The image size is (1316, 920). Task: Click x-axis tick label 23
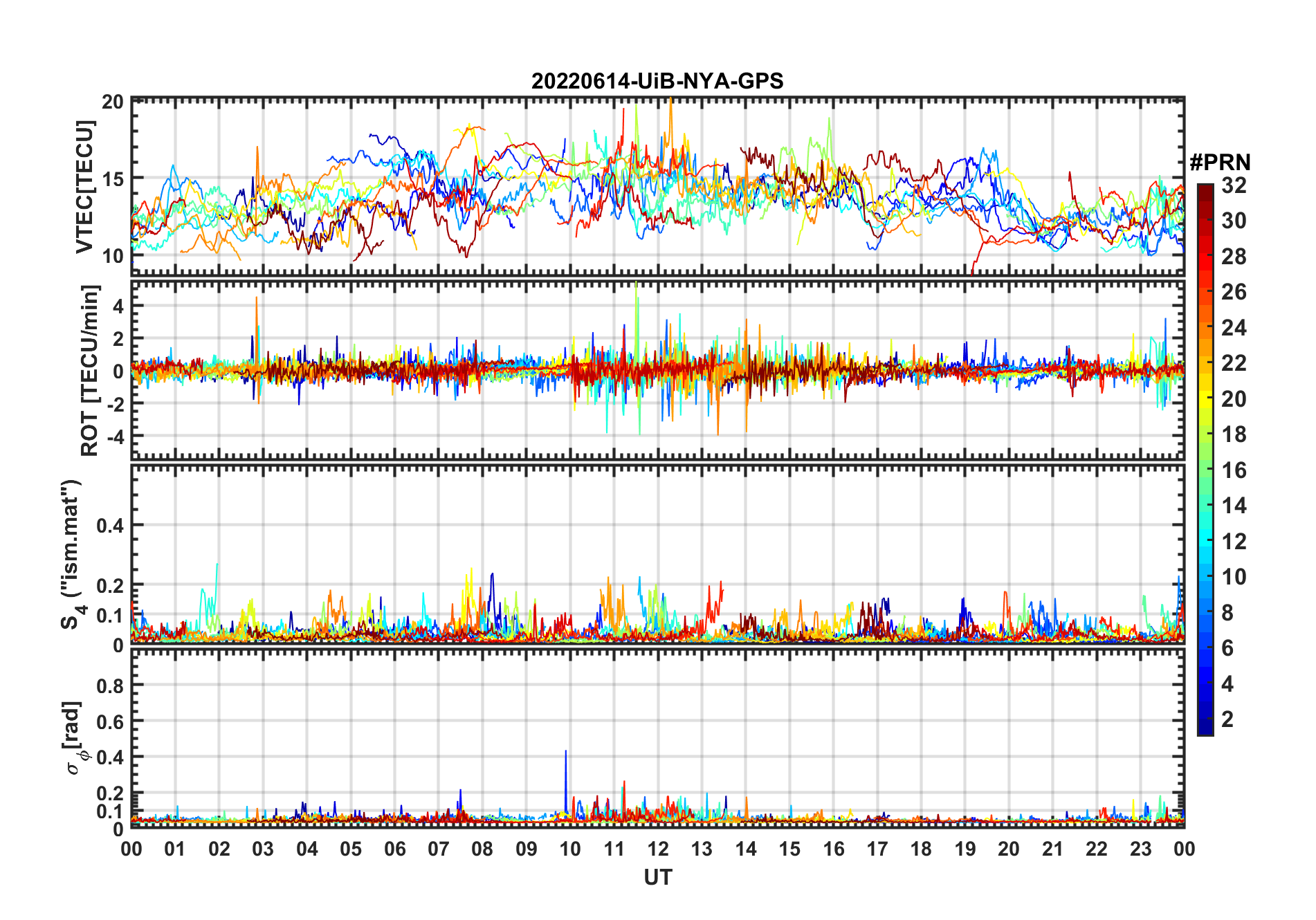pyautogui.click(x=1140, y=849)
